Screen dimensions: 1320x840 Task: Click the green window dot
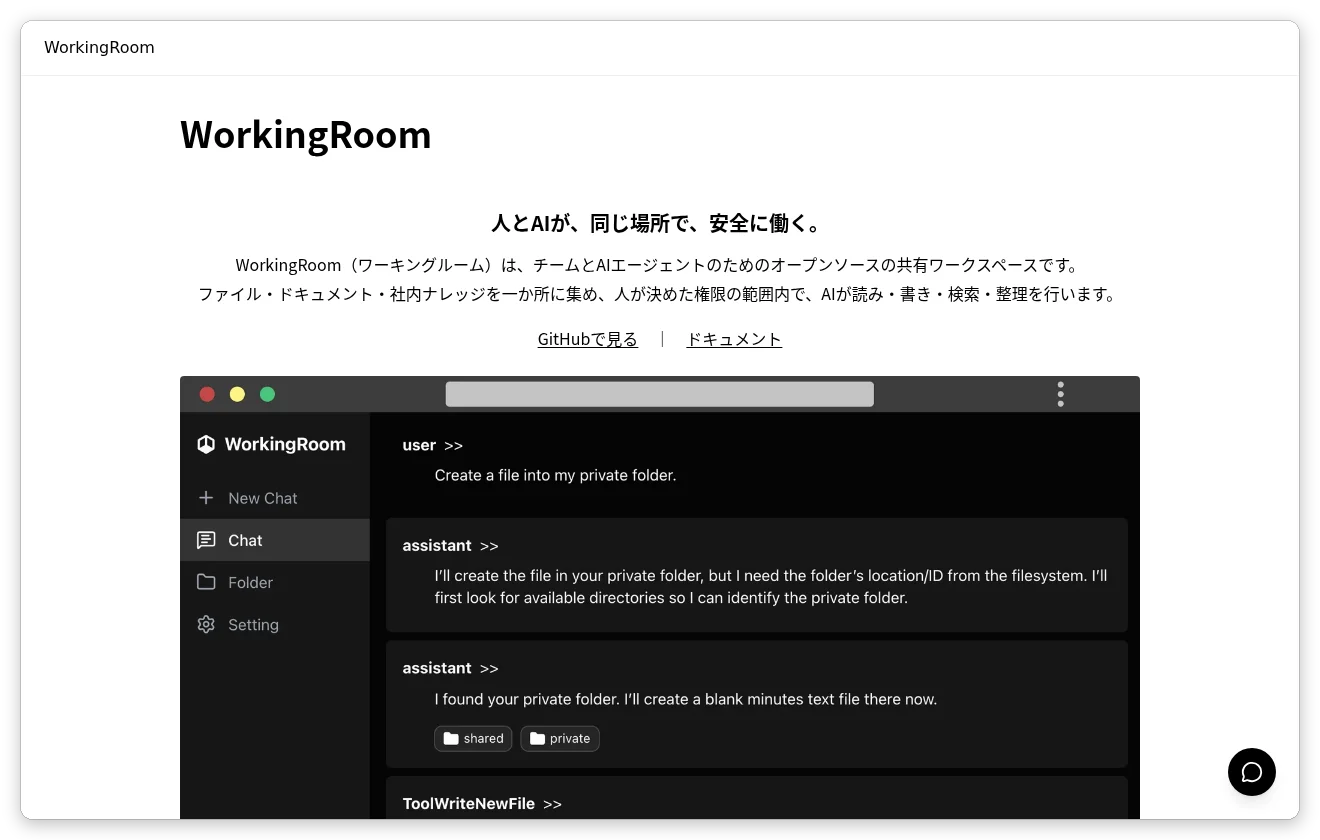pos(267,394)
